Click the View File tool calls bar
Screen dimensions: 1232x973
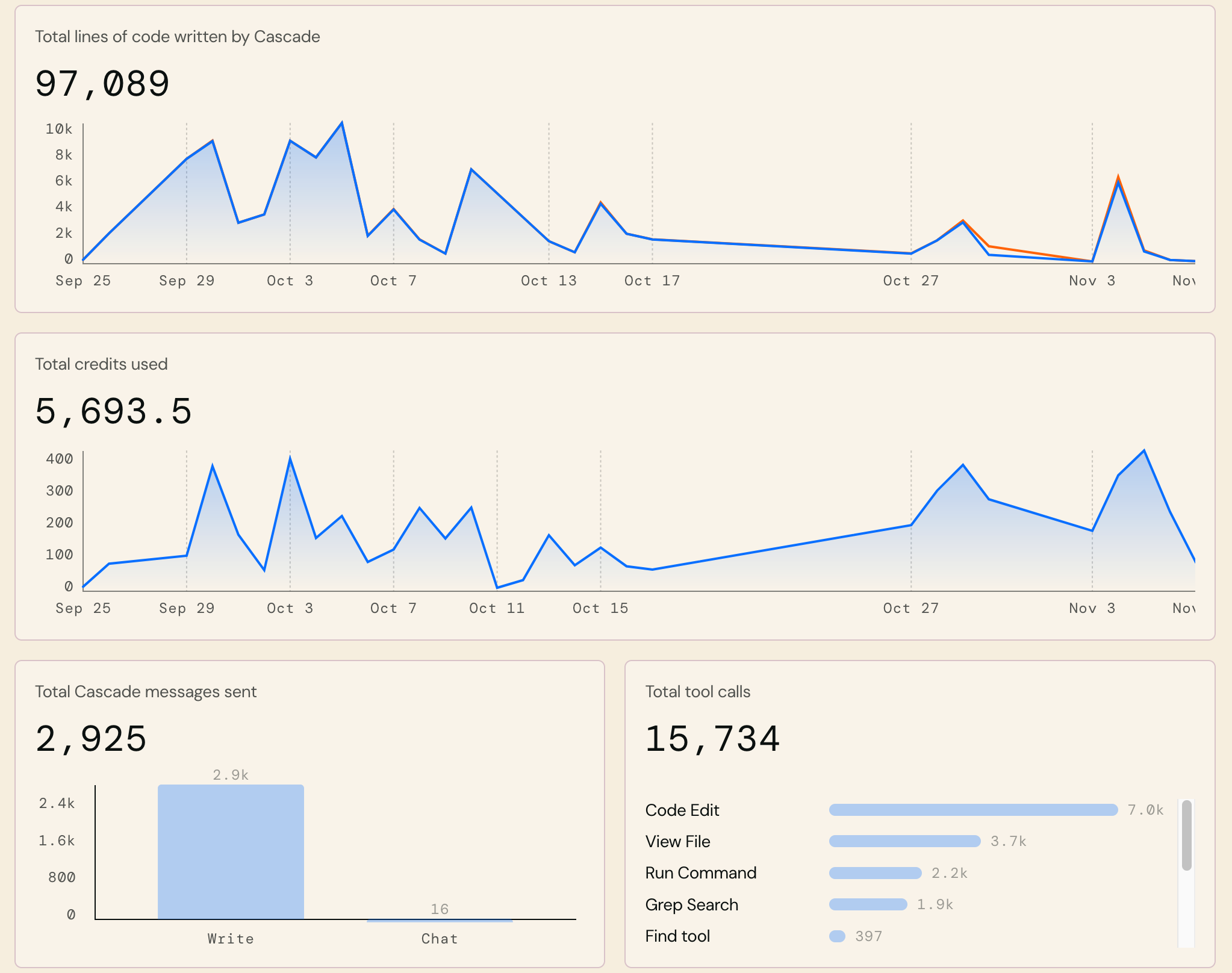[x=904, y=841]
